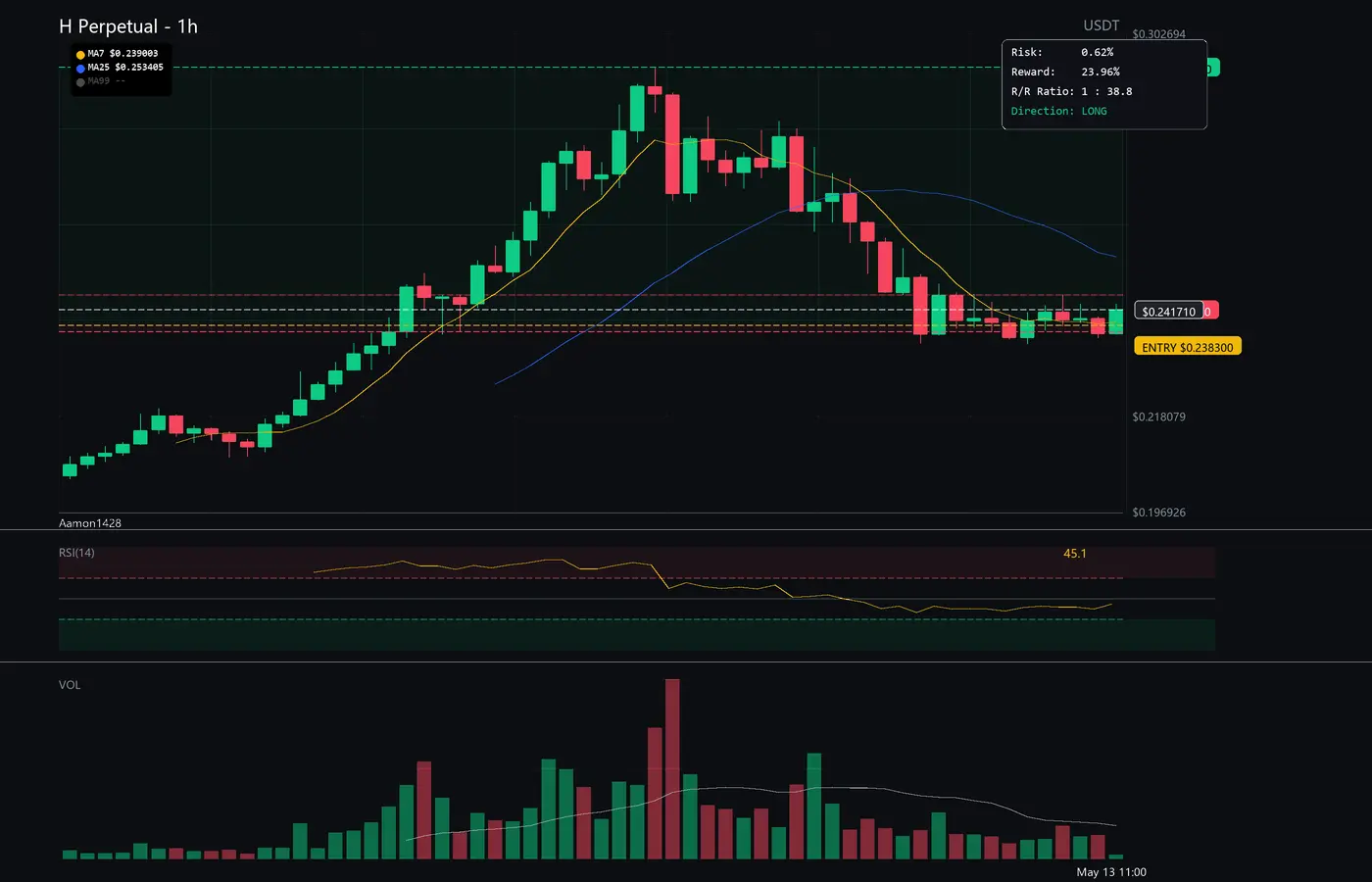
Task: Select the "H Perpetual - 1h" chart title
Action: point(128,26)
